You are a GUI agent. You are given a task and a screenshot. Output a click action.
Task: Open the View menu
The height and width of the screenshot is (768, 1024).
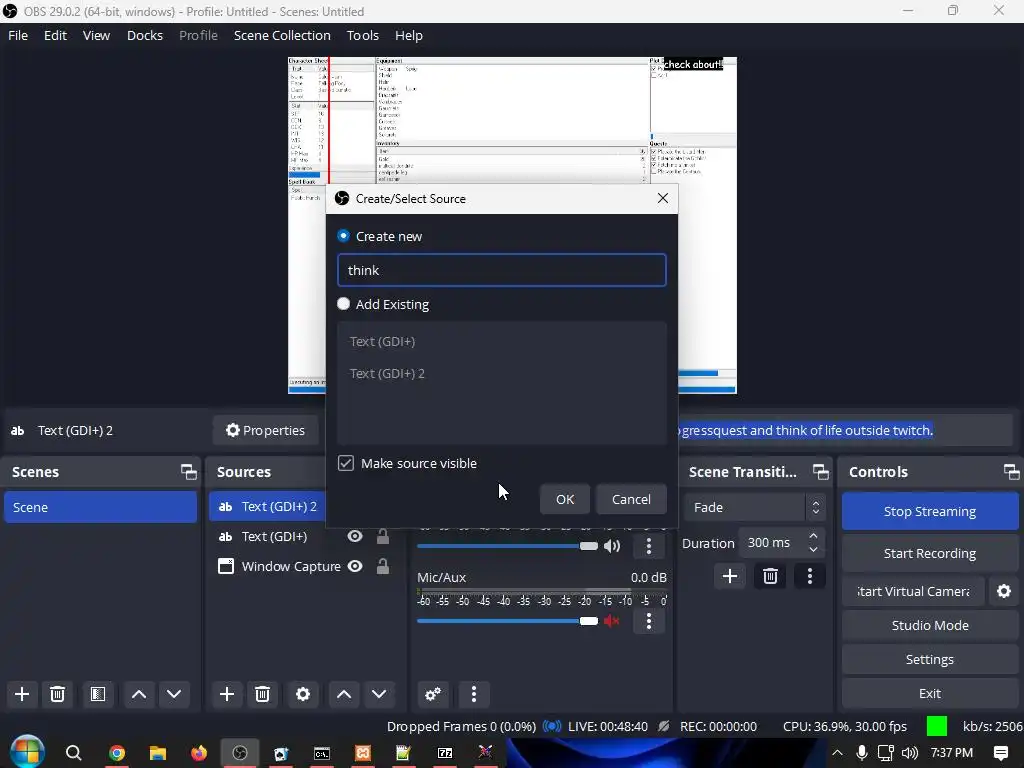[96, 35]
